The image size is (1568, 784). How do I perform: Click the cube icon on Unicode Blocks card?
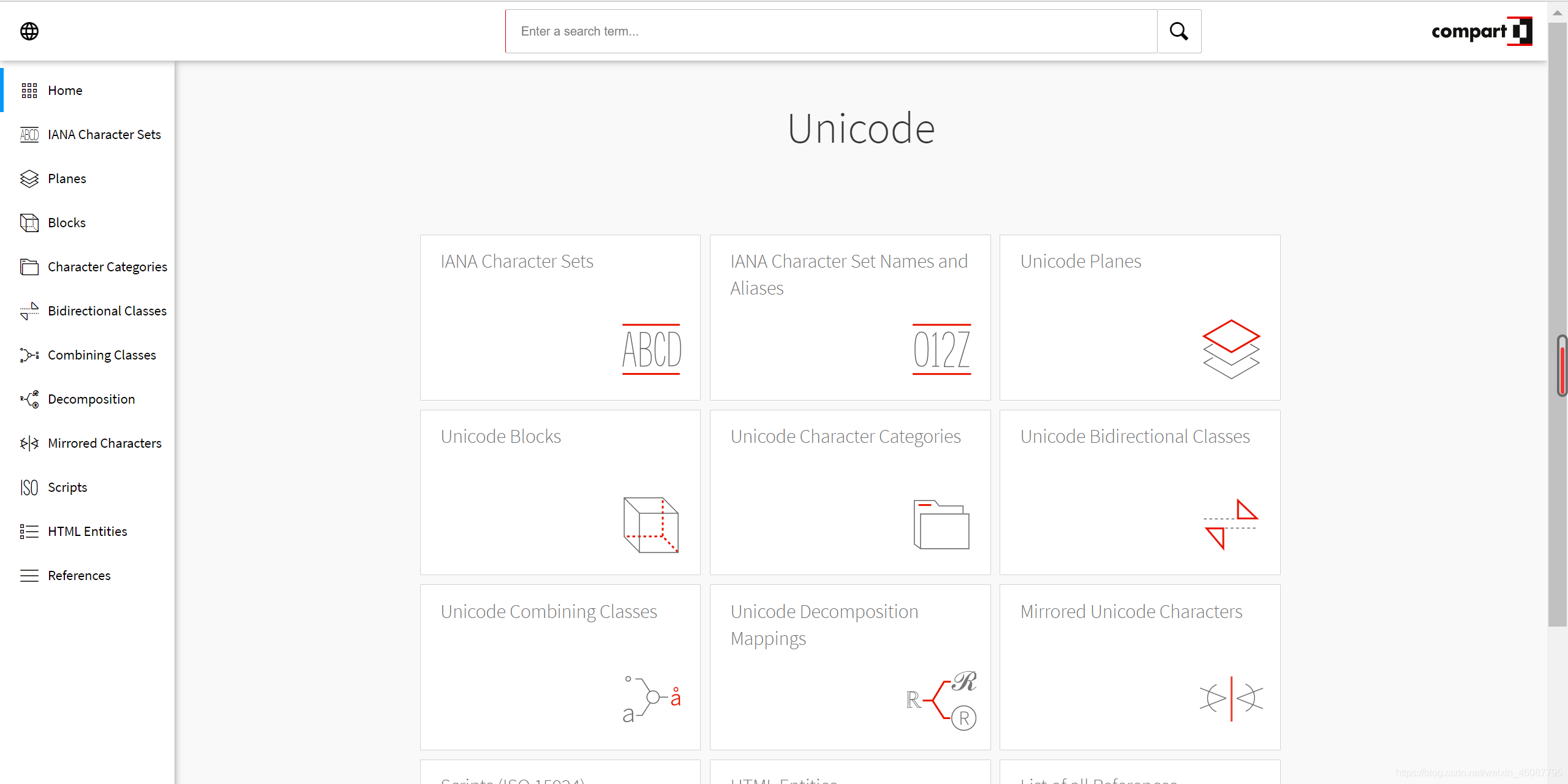pyautogui.click(x=651, y=525)
